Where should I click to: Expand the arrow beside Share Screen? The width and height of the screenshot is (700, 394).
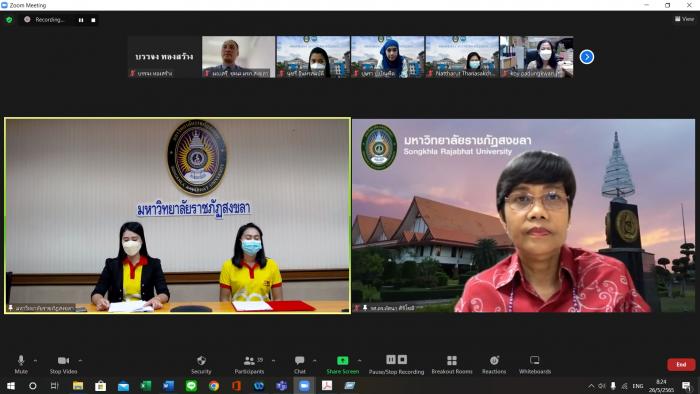[x=360, y=361]
